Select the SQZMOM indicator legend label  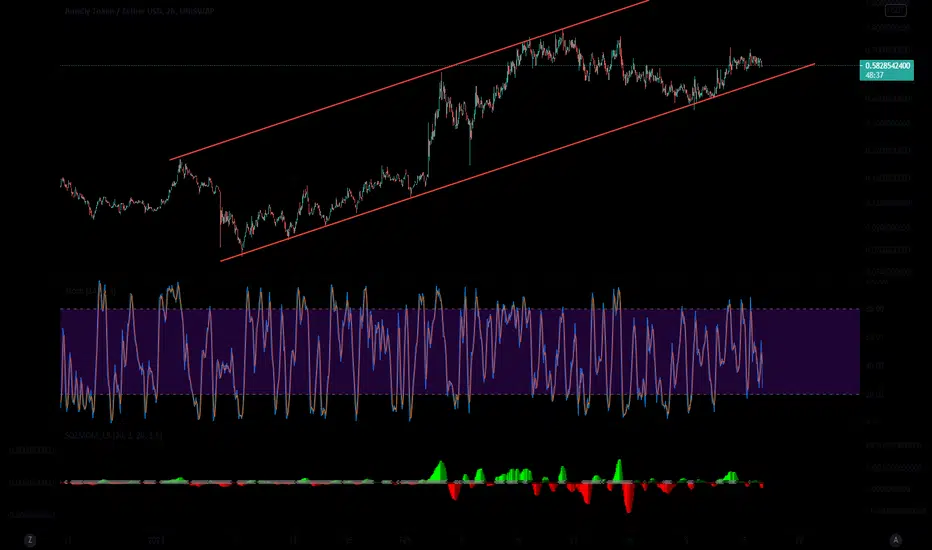[113, 435]
